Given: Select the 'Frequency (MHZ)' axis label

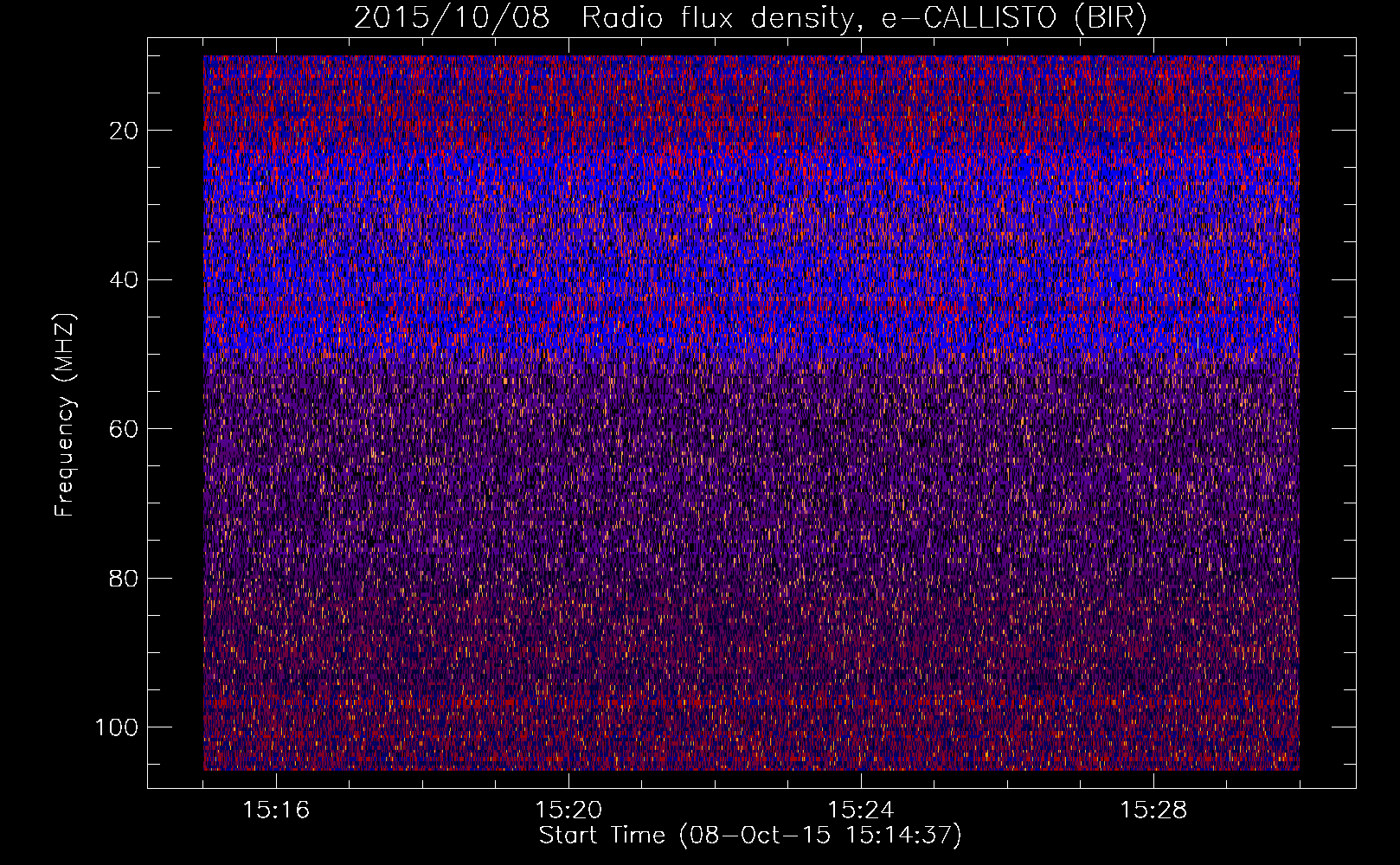Looking at the screenshot, I should coord(66,415).
